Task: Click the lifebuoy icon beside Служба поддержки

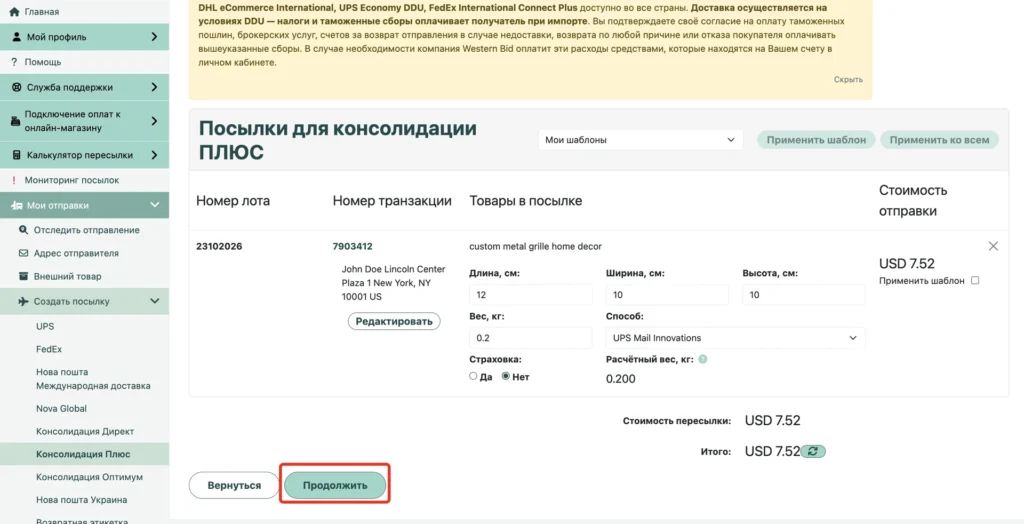Action: click(17, 87)
